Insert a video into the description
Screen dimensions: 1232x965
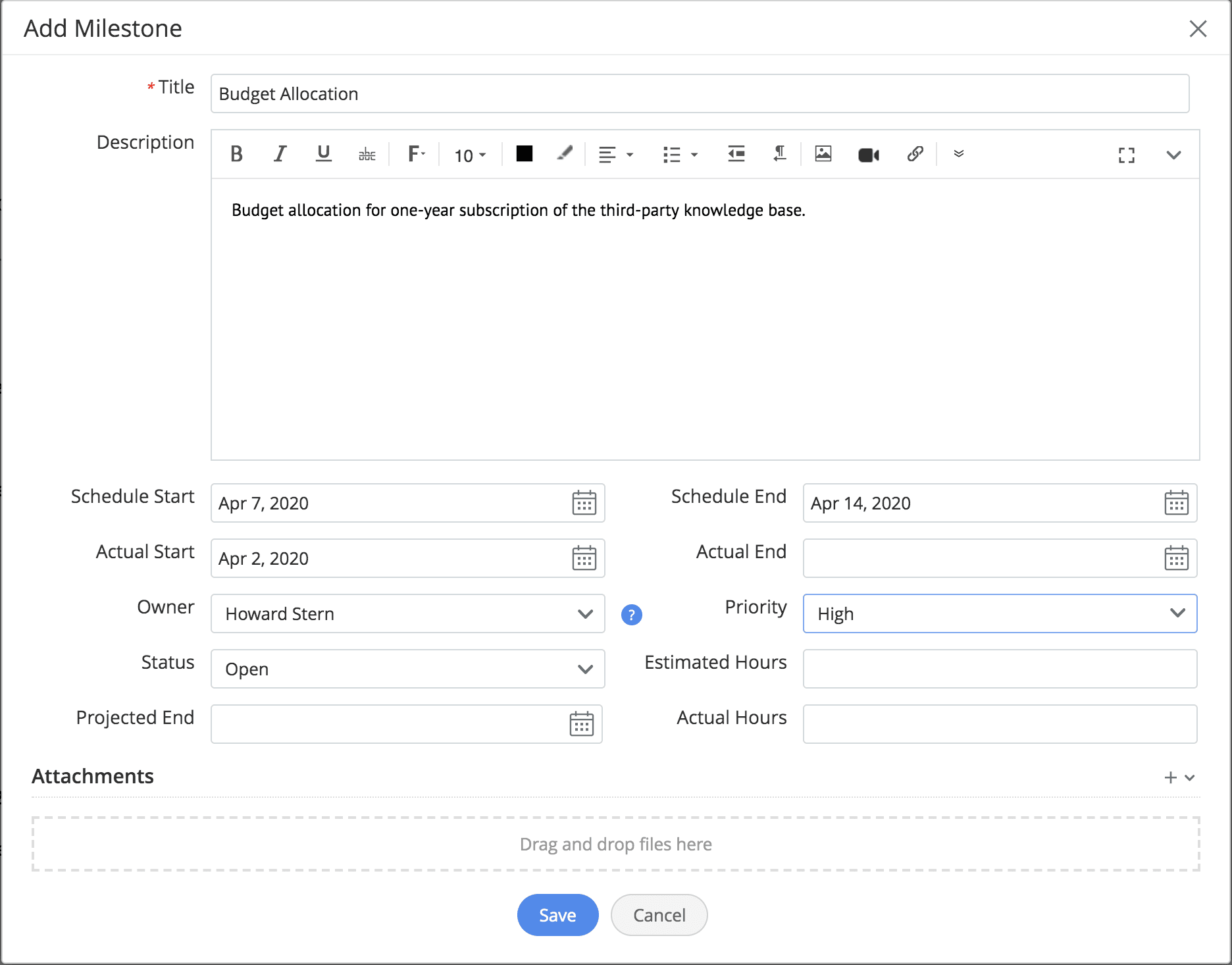(x=868, y=155)
